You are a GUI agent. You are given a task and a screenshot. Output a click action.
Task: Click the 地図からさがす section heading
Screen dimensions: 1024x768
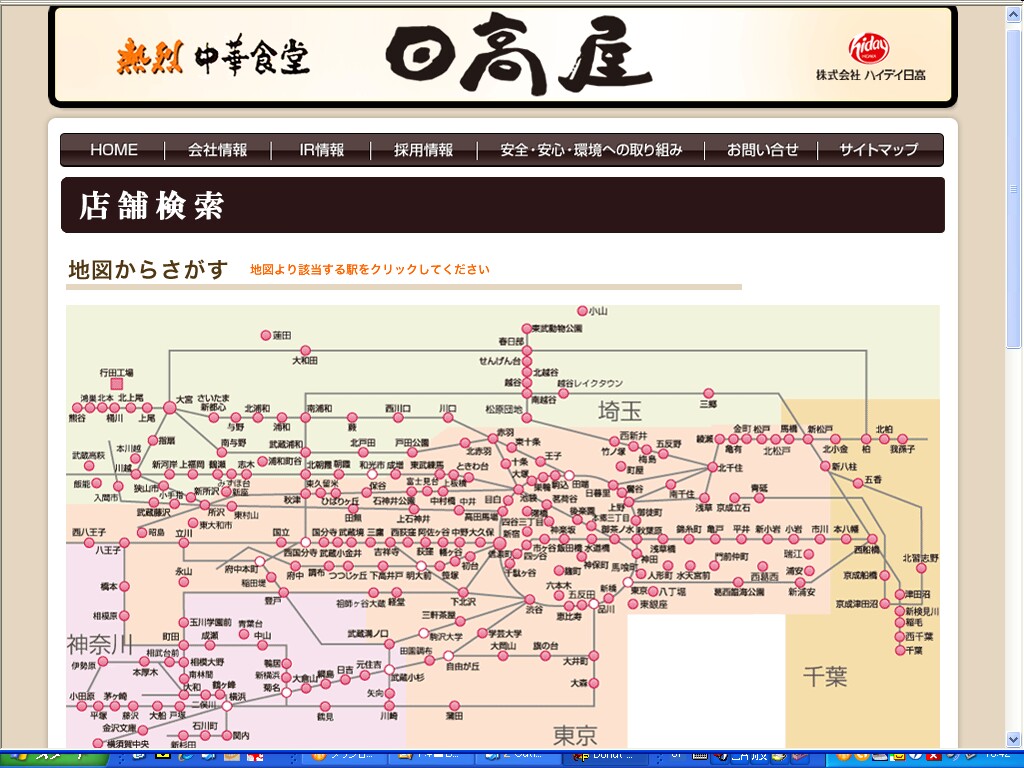point(148,269)
